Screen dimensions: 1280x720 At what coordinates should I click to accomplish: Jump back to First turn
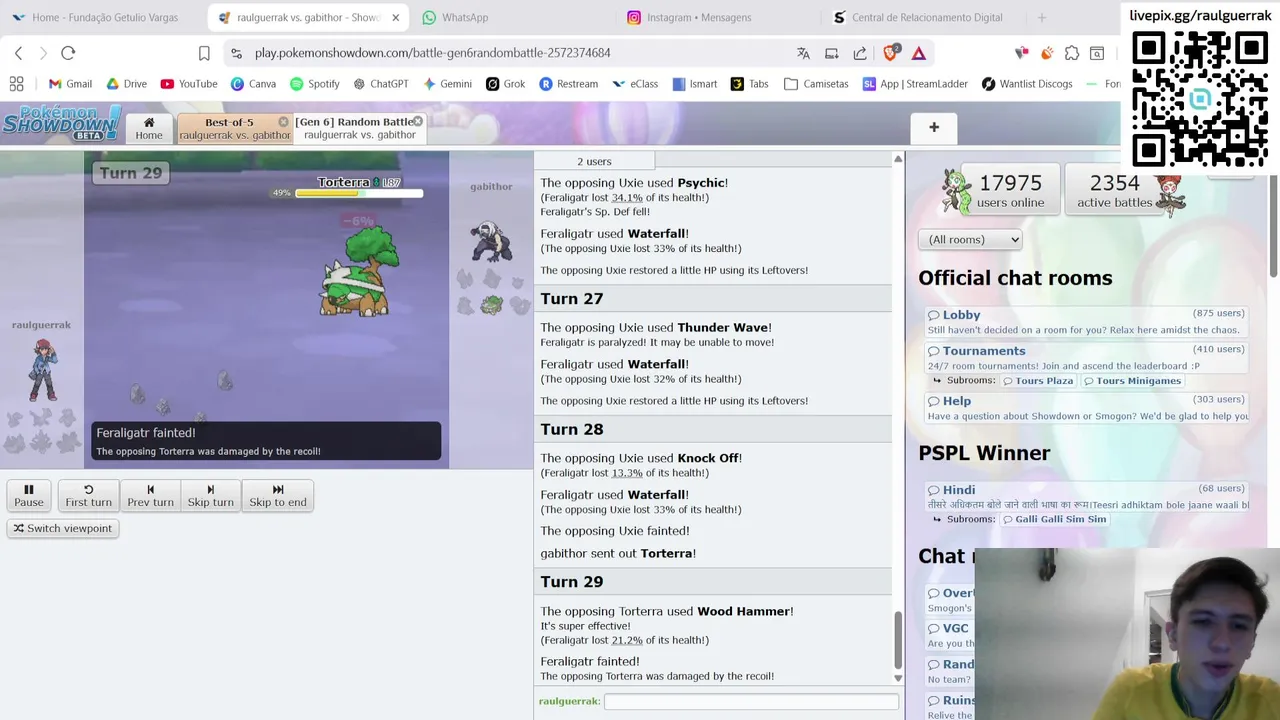[x=89, y=495]
